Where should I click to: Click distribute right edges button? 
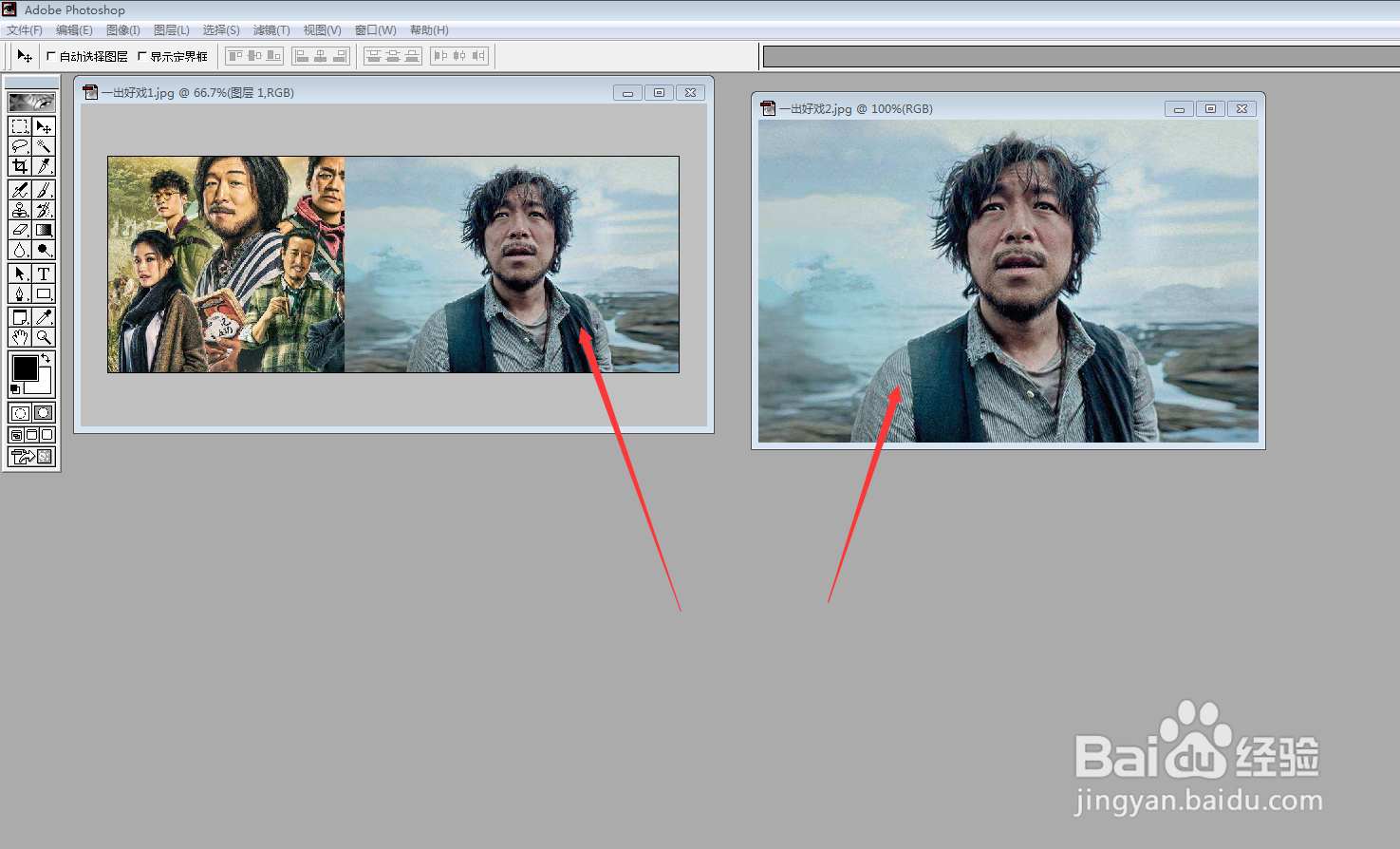478,56
